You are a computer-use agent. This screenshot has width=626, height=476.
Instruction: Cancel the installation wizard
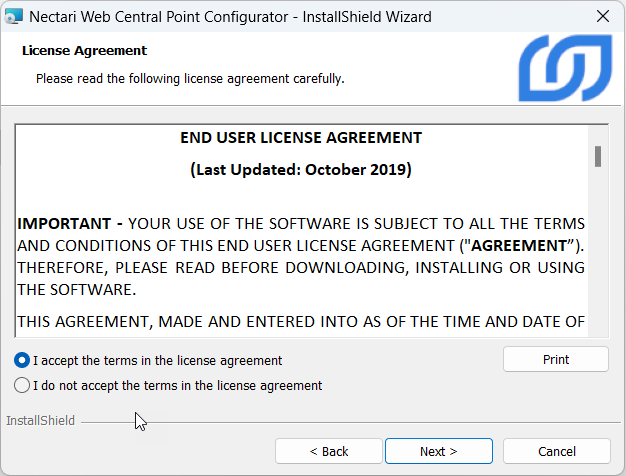tap(556, 451)
